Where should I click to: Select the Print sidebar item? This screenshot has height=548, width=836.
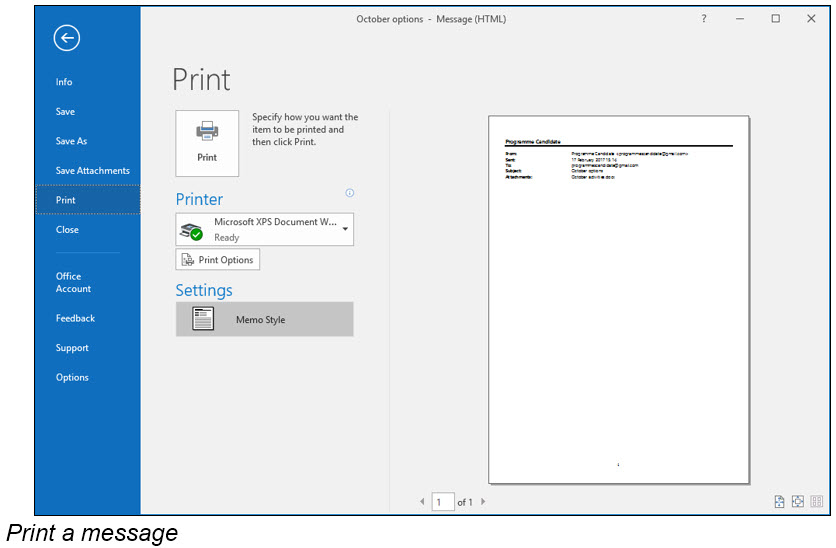[x=88, y=200]
